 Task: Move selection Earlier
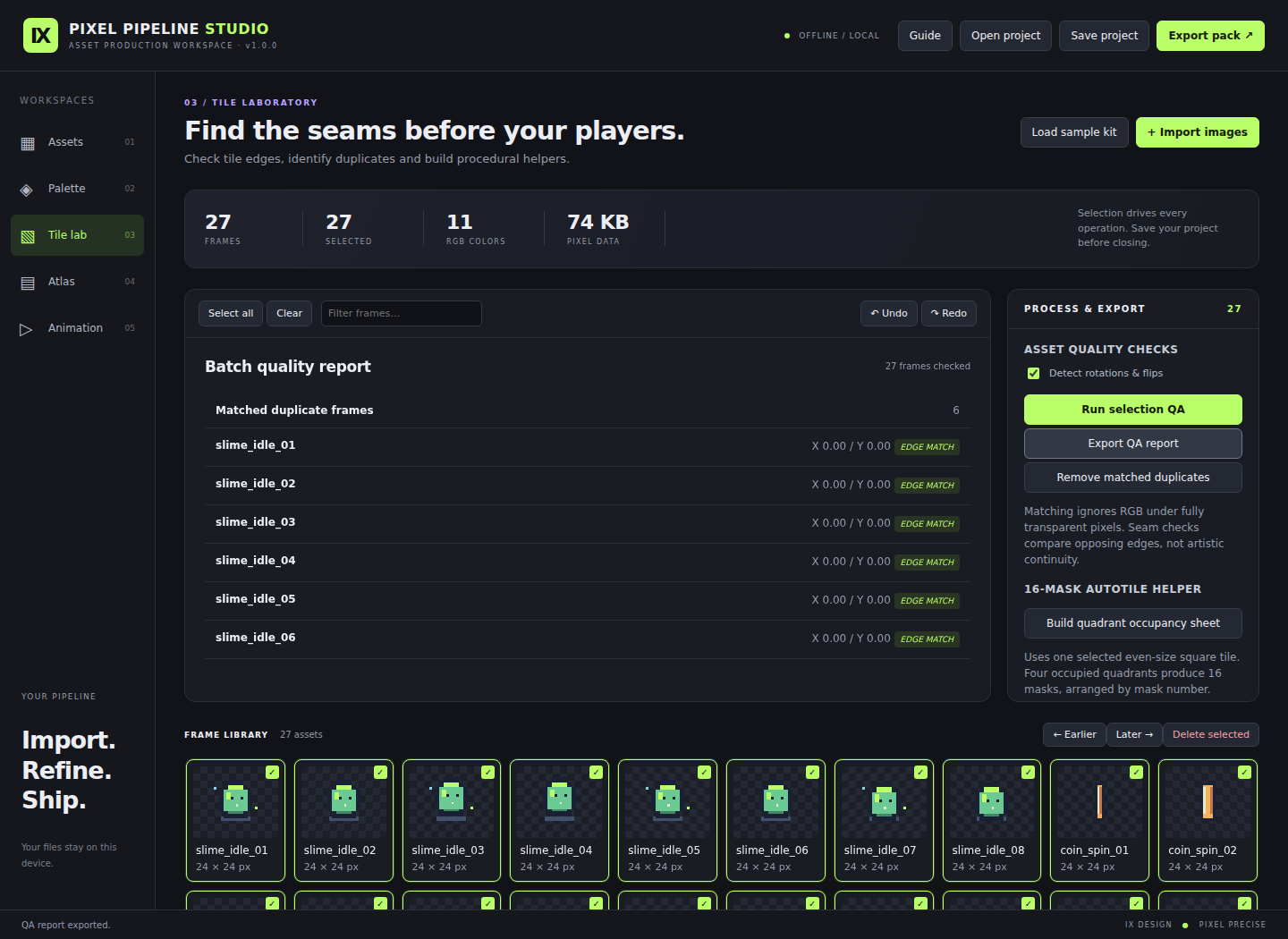pos(1074,734)
